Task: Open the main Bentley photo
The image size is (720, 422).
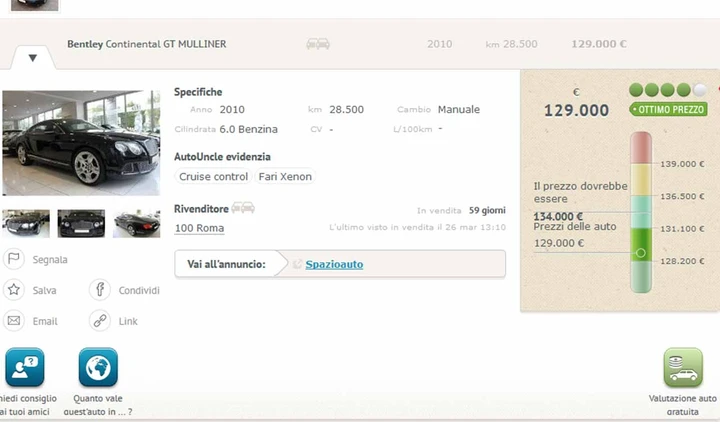Action: [x=81, y=143]
